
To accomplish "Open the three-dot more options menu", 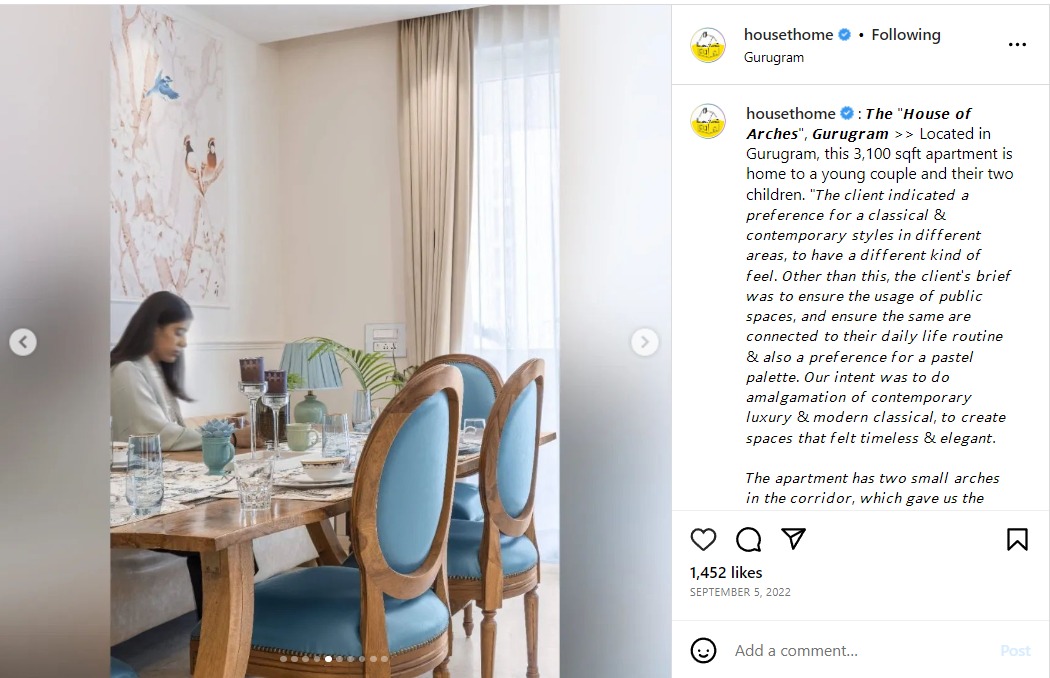I will pos(1017,44).
